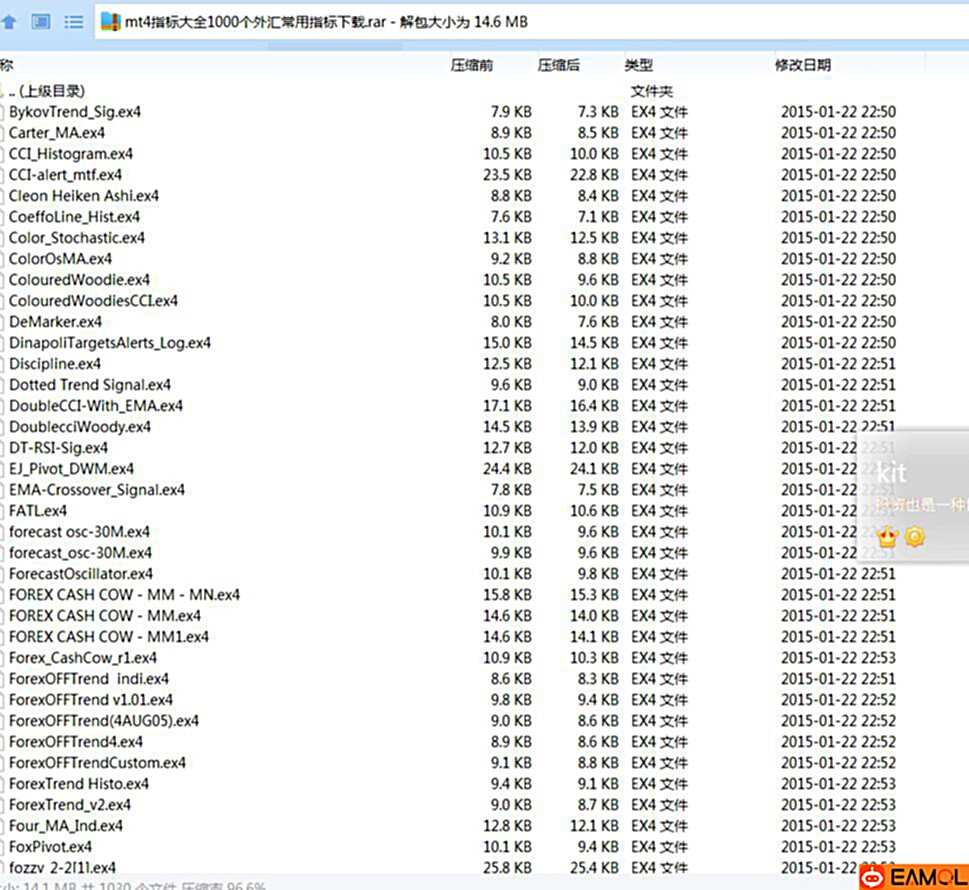Image resolution: width=969 pixels, height=890 pixels.
Task: Sort by the 类型 column header
Action: [638, 65]
